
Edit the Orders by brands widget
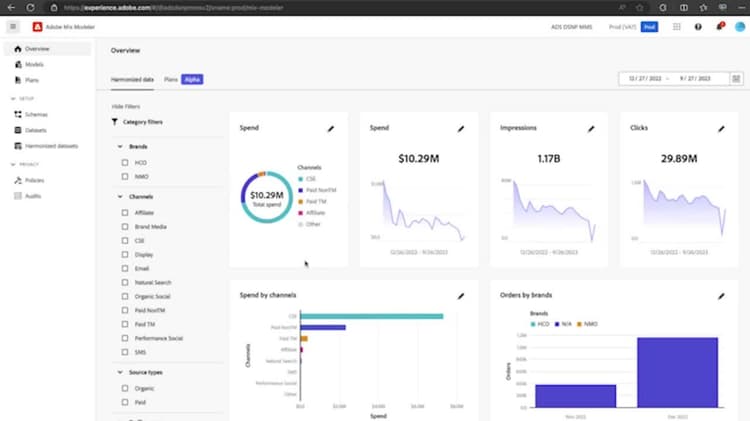(721, 296)
